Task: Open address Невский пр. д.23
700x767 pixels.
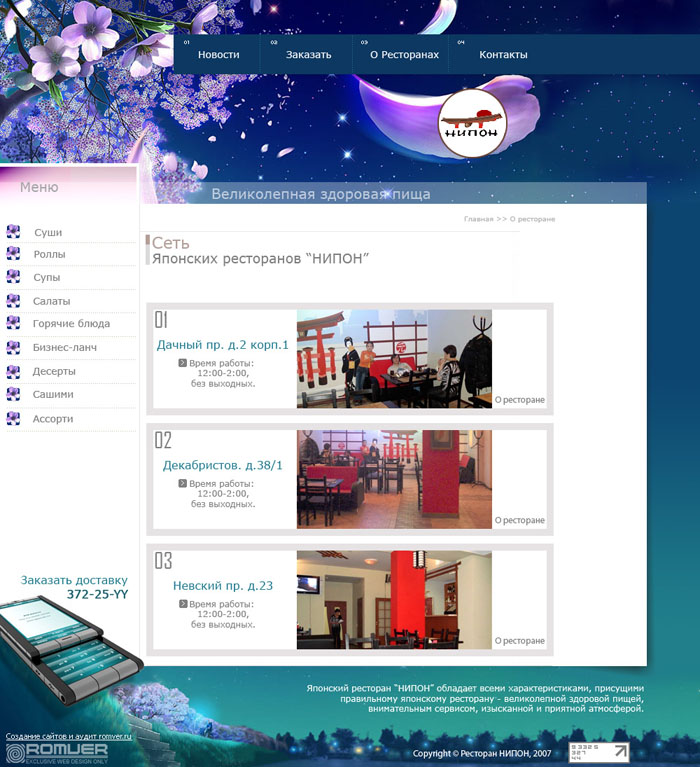Action: pos(223,586)
